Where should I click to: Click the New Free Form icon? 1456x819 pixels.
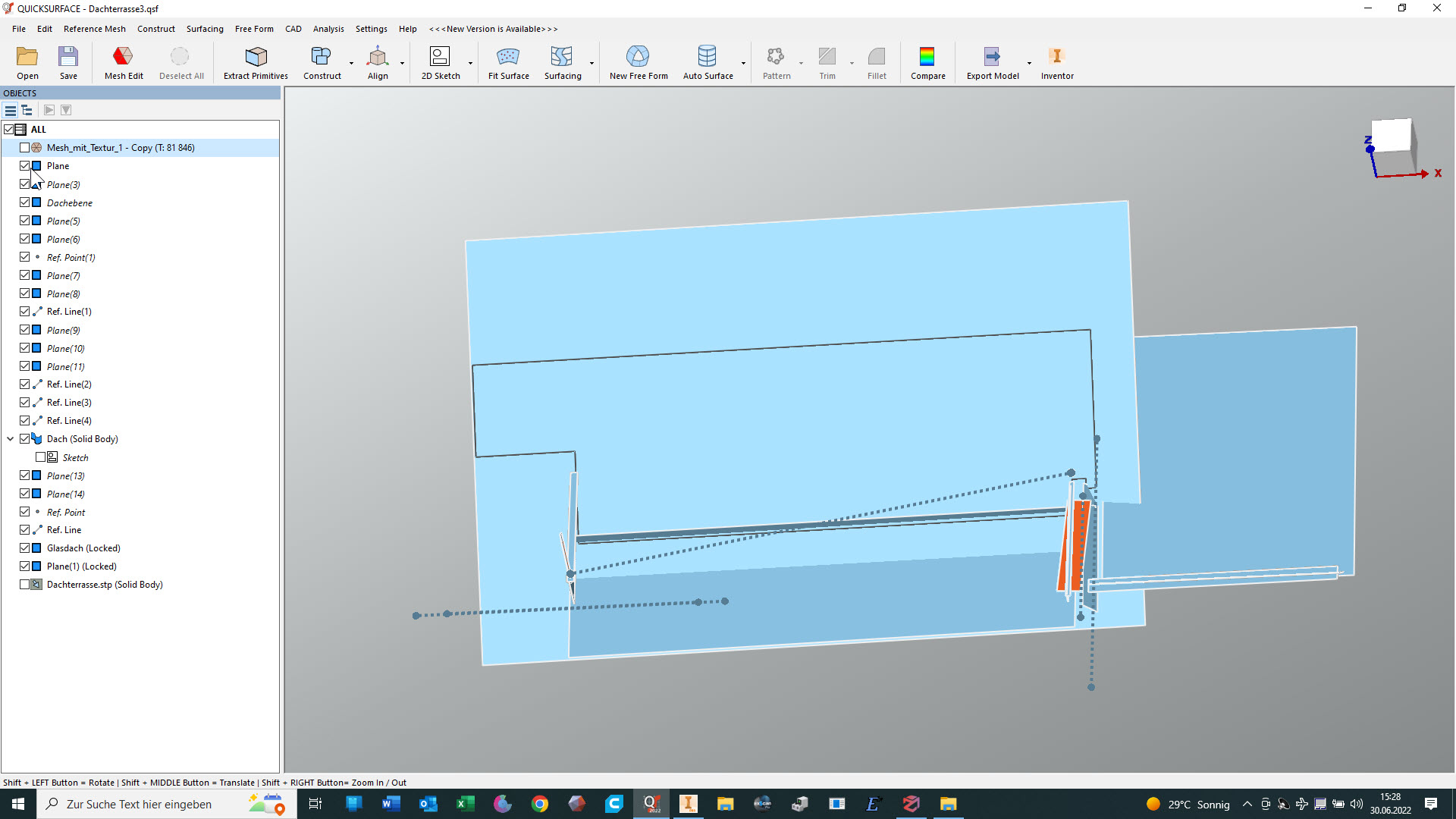pos(638,57)
